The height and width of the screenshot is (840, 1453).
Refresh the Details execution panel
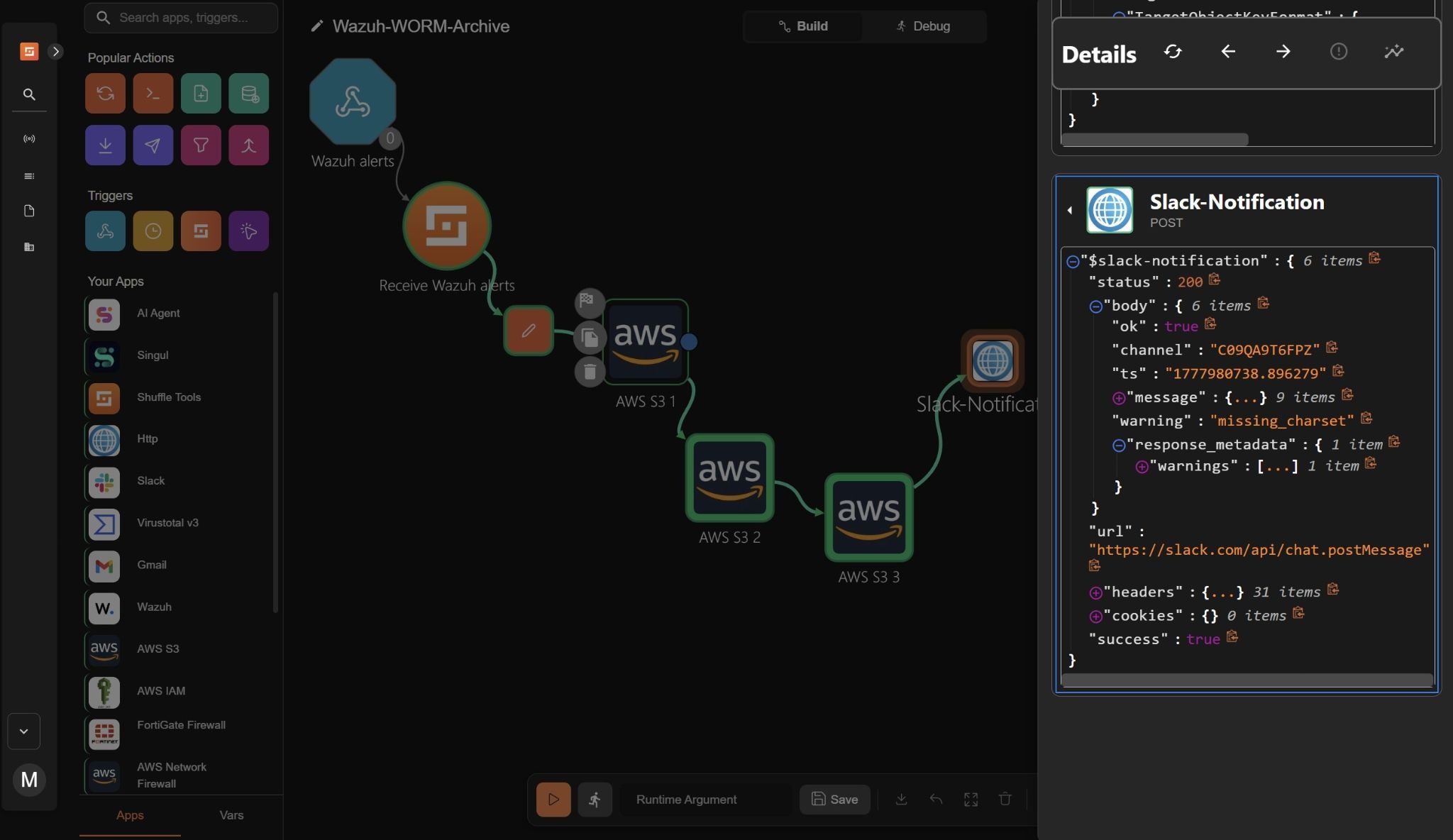pyautogui.click(x=1173, y=51)
